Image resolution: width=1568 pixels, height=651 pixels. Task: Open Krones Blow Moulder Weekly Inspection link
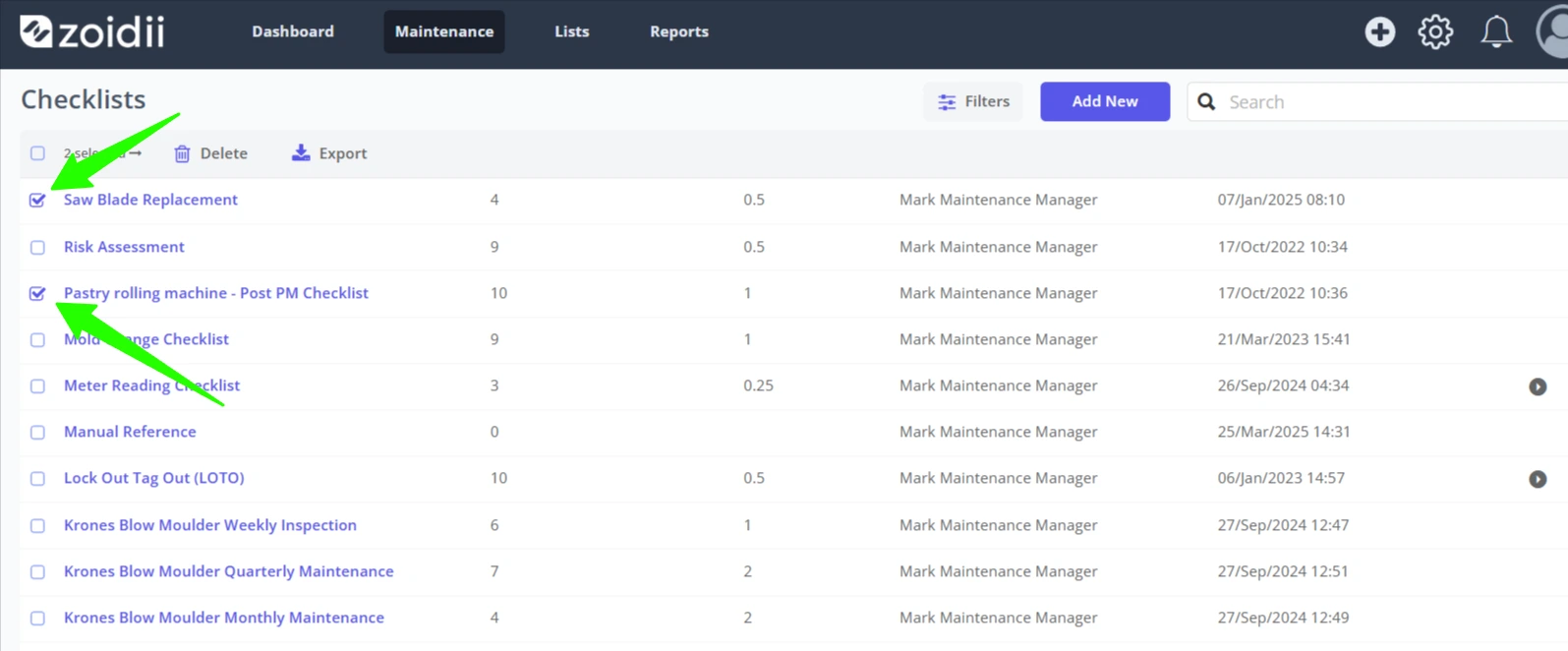(x=210, y=525)
